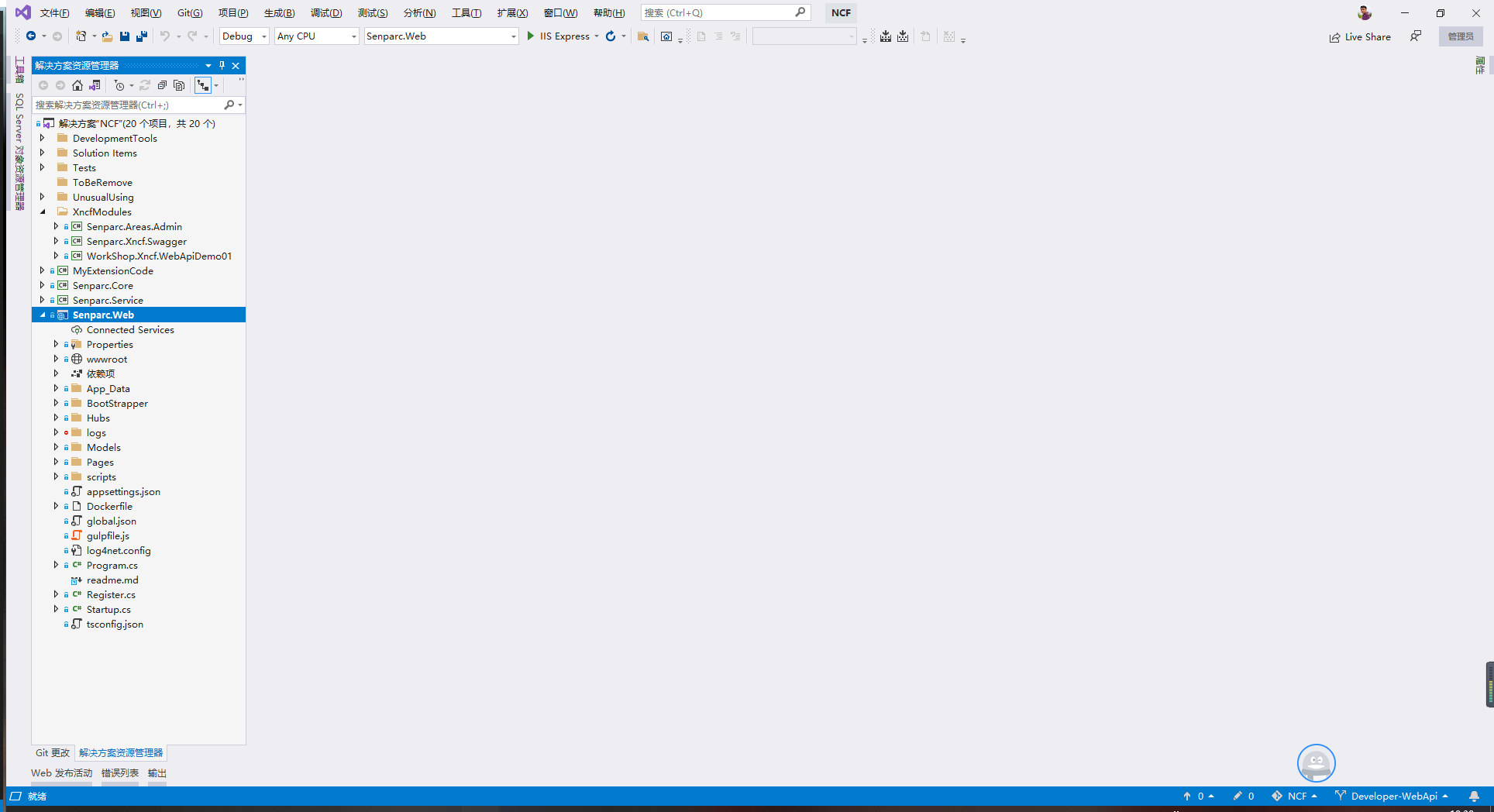Click the Pending Changes Filter clock icon
This screenshot has height=812, width=1494.
point(119,85)
